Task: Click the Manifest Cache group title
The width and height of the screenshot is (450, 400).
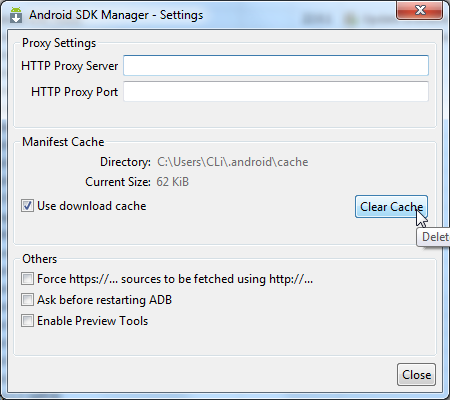Action: [63, 142]
